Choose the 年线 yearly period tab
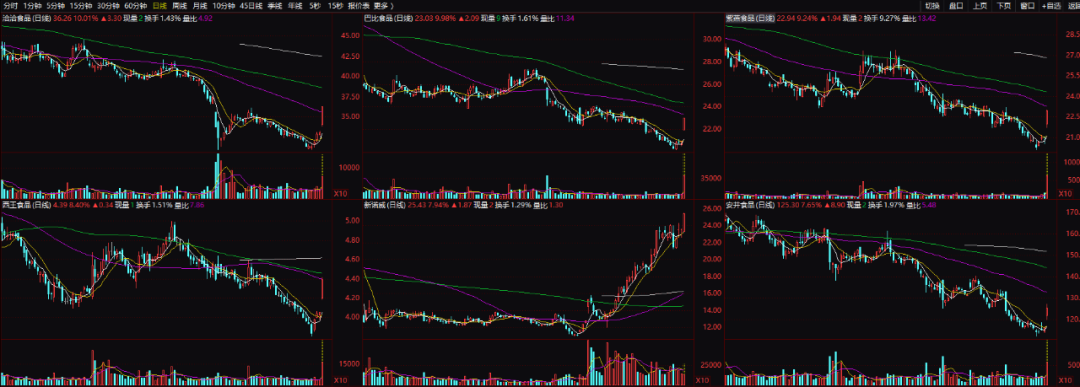The width and height of the screenshot is (1080, 387). 295,6
